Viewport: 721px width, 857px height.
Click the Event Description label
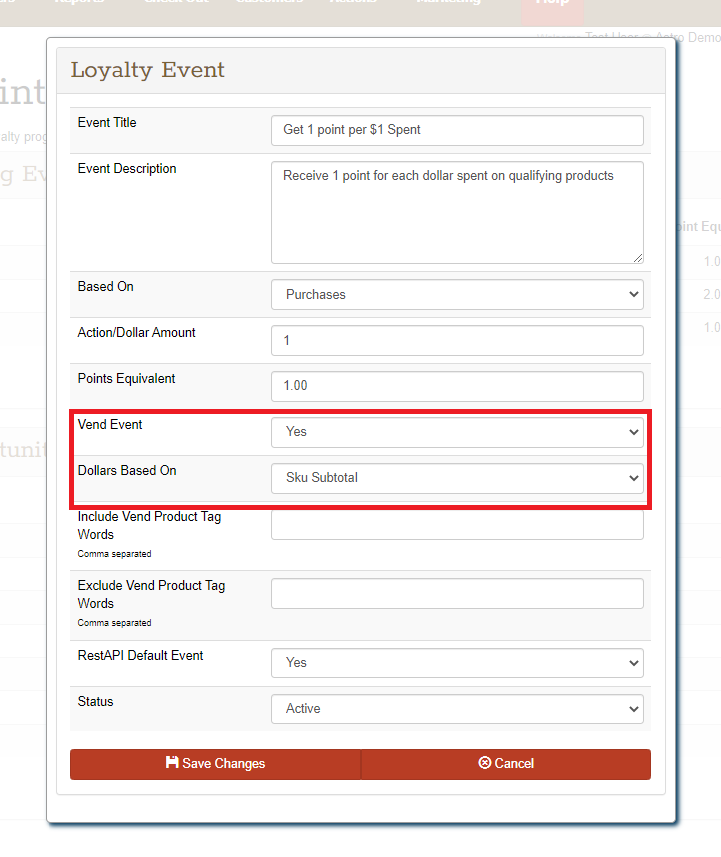(127, 169)
